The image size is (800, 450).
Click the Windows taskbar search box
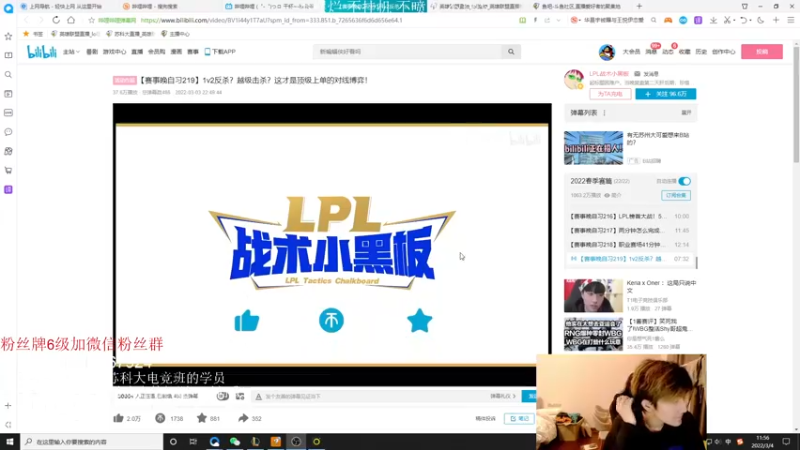pyautogui.click(x=92, y=442)
